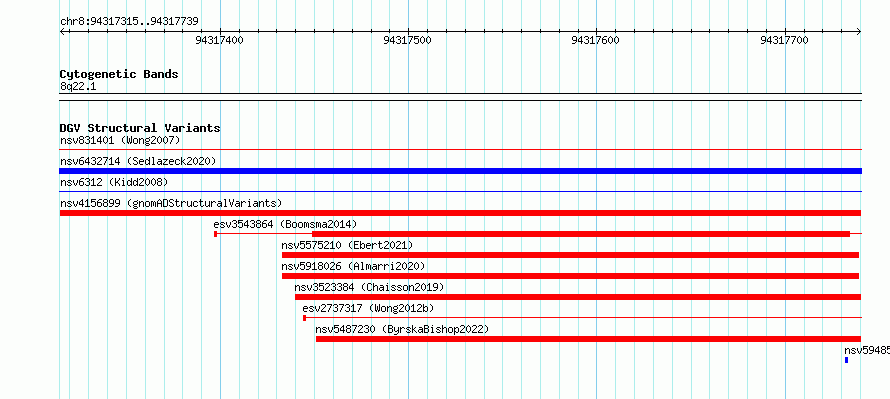Image resolution: width=890 pixels, height=399 pixels.
Task: Click the red nsv4156899 variant bar
Action: click(460, 213)
